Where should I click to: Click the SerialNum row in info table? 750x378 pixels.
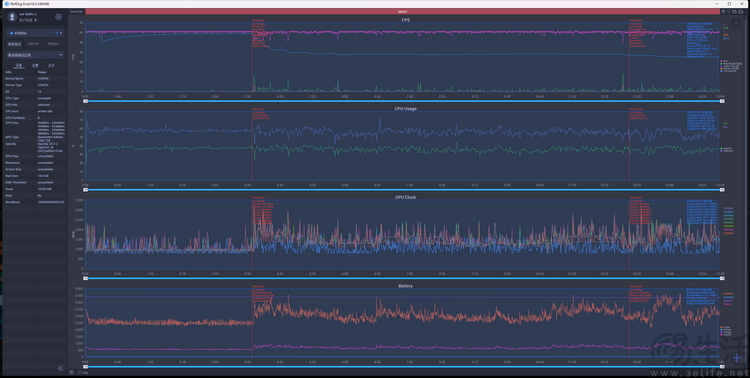(x=35, y=202)
